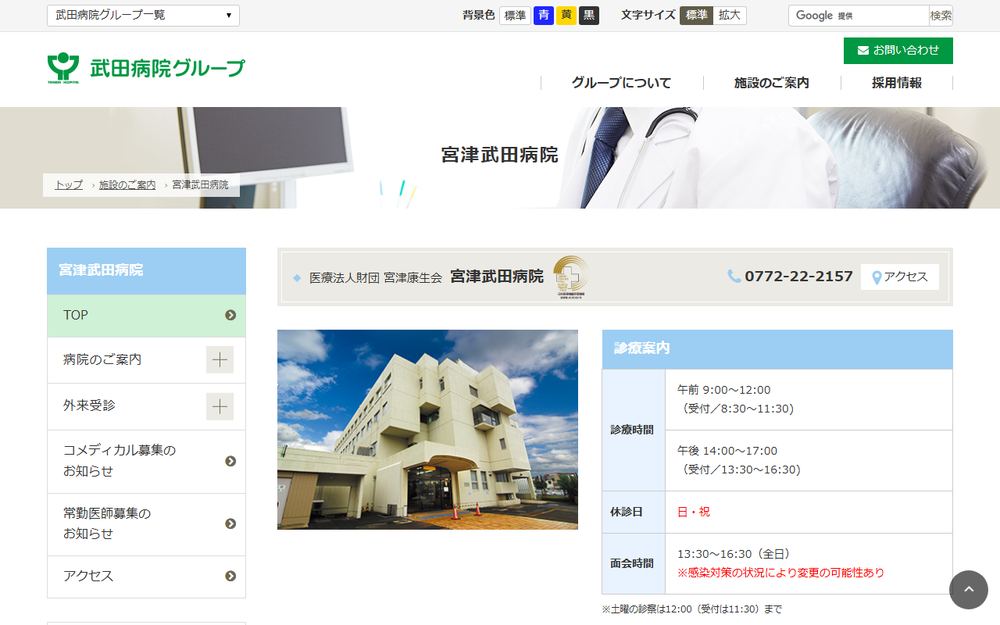1000x625 pixels.
Task: Click the hospital building photo
Action: coord(427,430)
